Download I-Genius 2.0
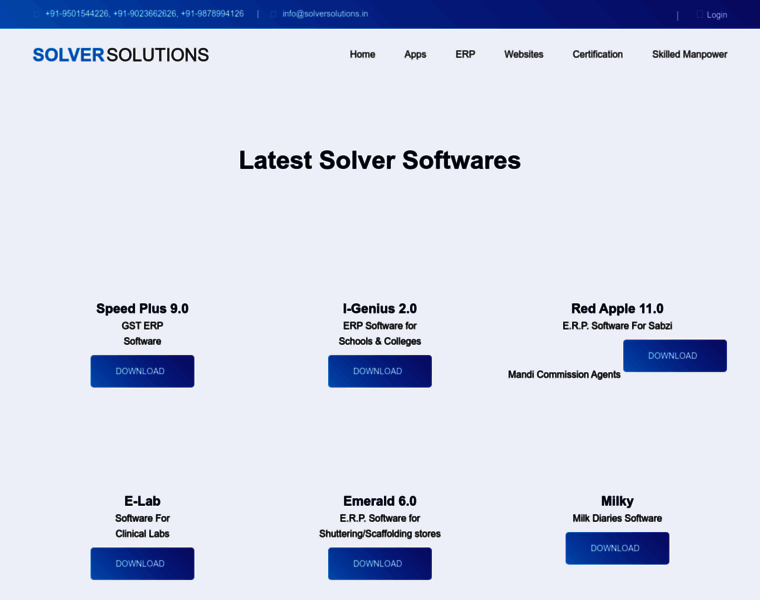760x600 pixels. 380,371
